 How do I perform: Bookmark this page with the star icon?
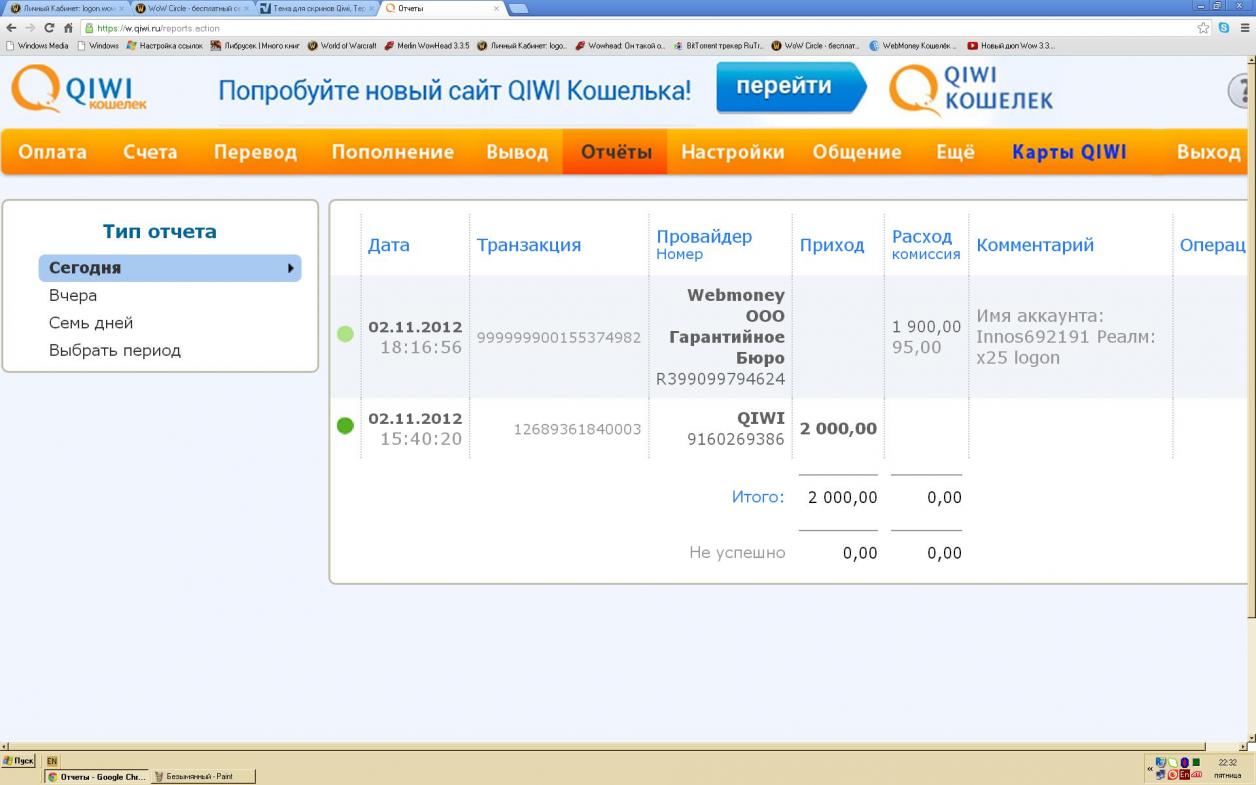click(x=1204, y=28)
